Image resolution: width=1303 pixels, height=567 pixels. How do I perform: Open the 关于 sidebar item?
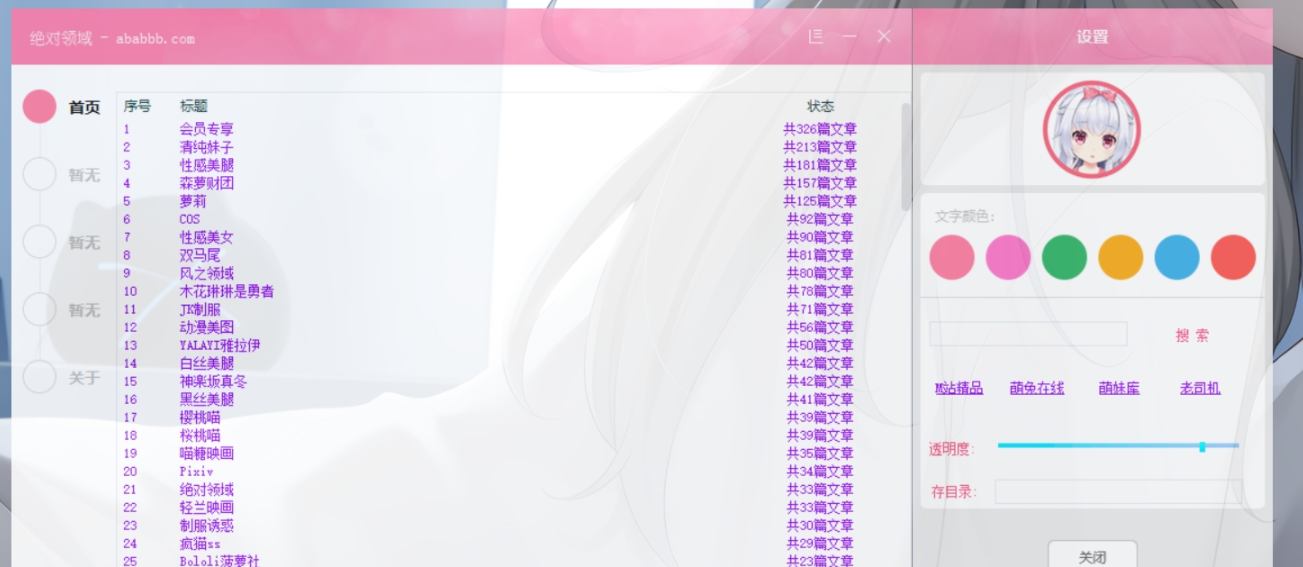coord(84,378)
